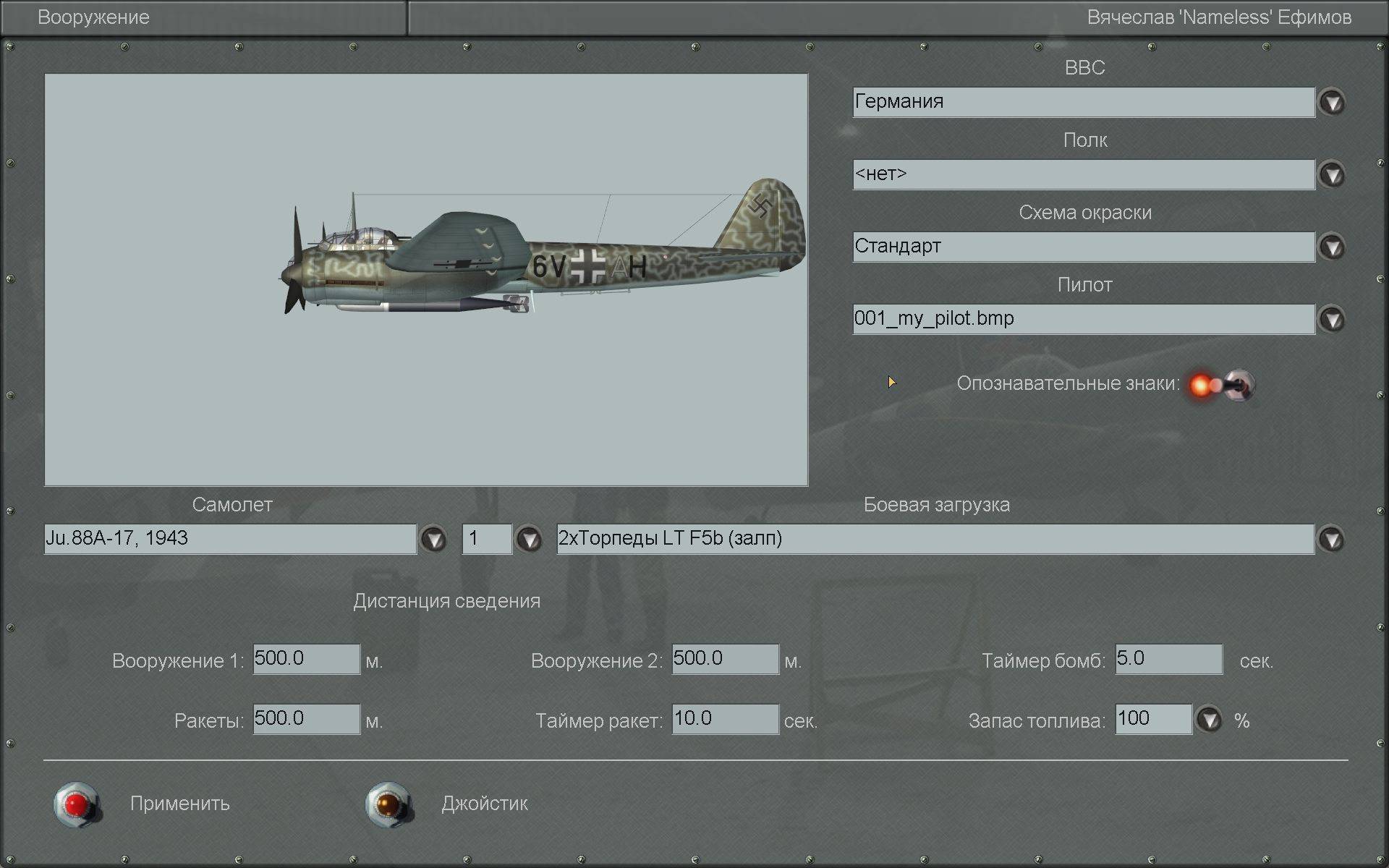Focus the Таймер ракет input field
Image resolution: width=1389 pixels, height=868 pixels.
point(725,719)
